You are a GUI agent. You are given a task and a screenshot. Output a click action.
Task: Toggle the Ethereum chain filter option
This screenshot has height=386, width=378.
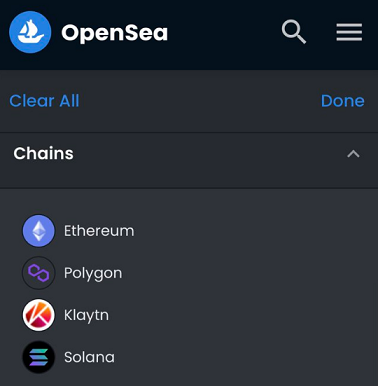click(189, 231)
